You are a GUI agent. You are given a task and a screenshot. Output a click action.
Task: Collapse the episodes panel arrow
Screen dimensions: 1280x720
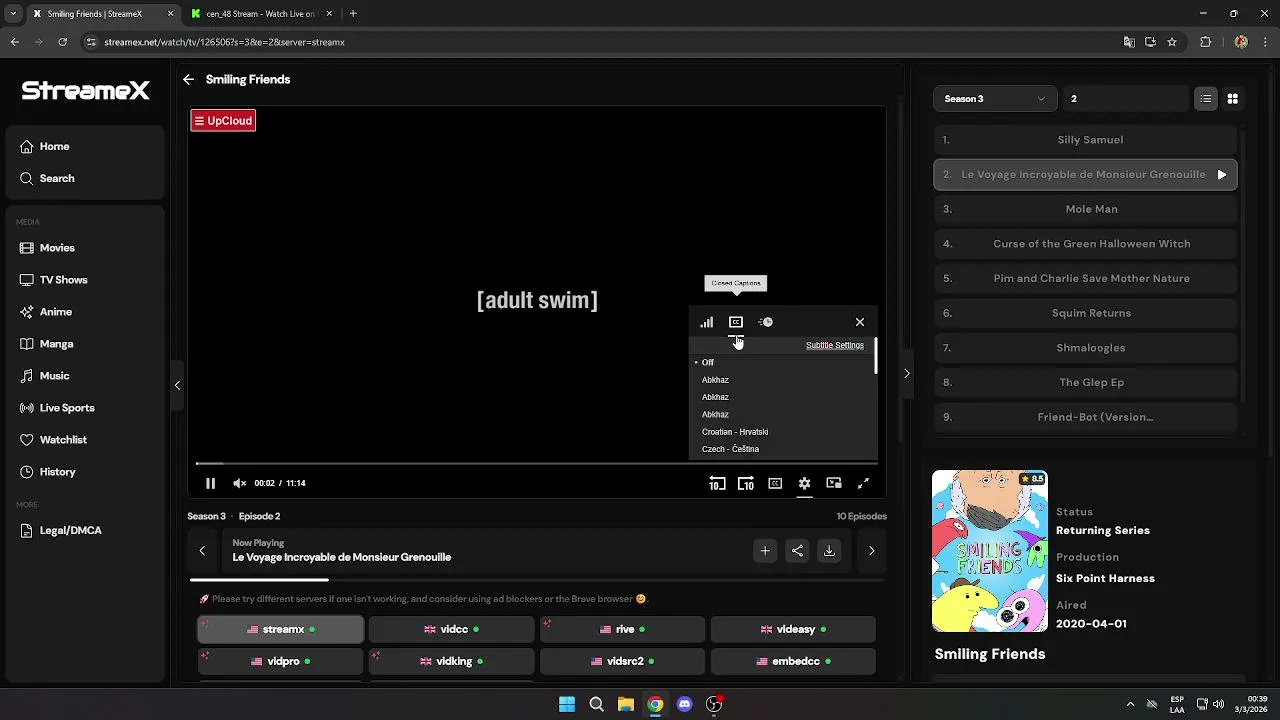tap(907, 373)
